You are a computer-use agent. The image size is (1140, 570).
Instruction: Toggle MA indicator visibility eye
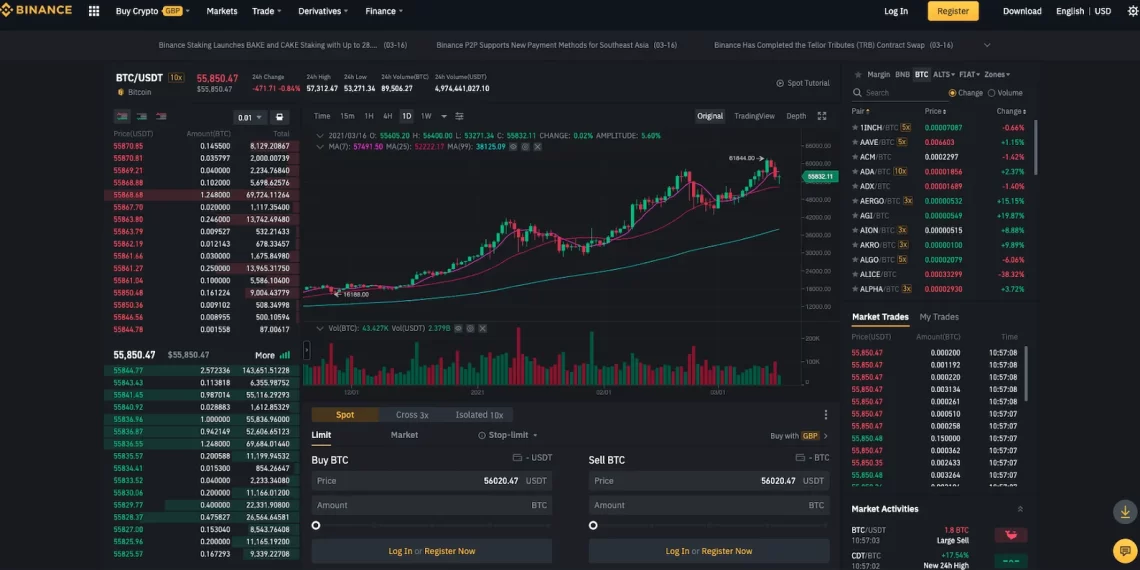(514, 147)
